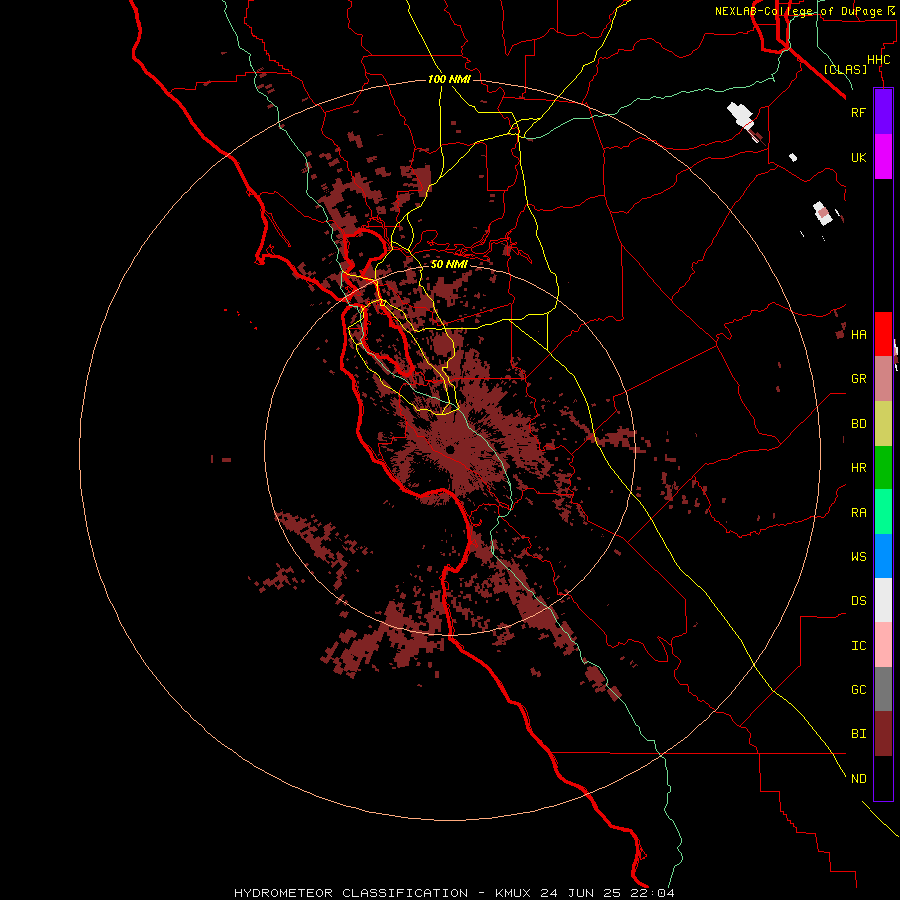This screenshot has width=900, height=900.
Task: Click the UK magenta legend color block
Action: pyautogui.click(x=883, y=157)
